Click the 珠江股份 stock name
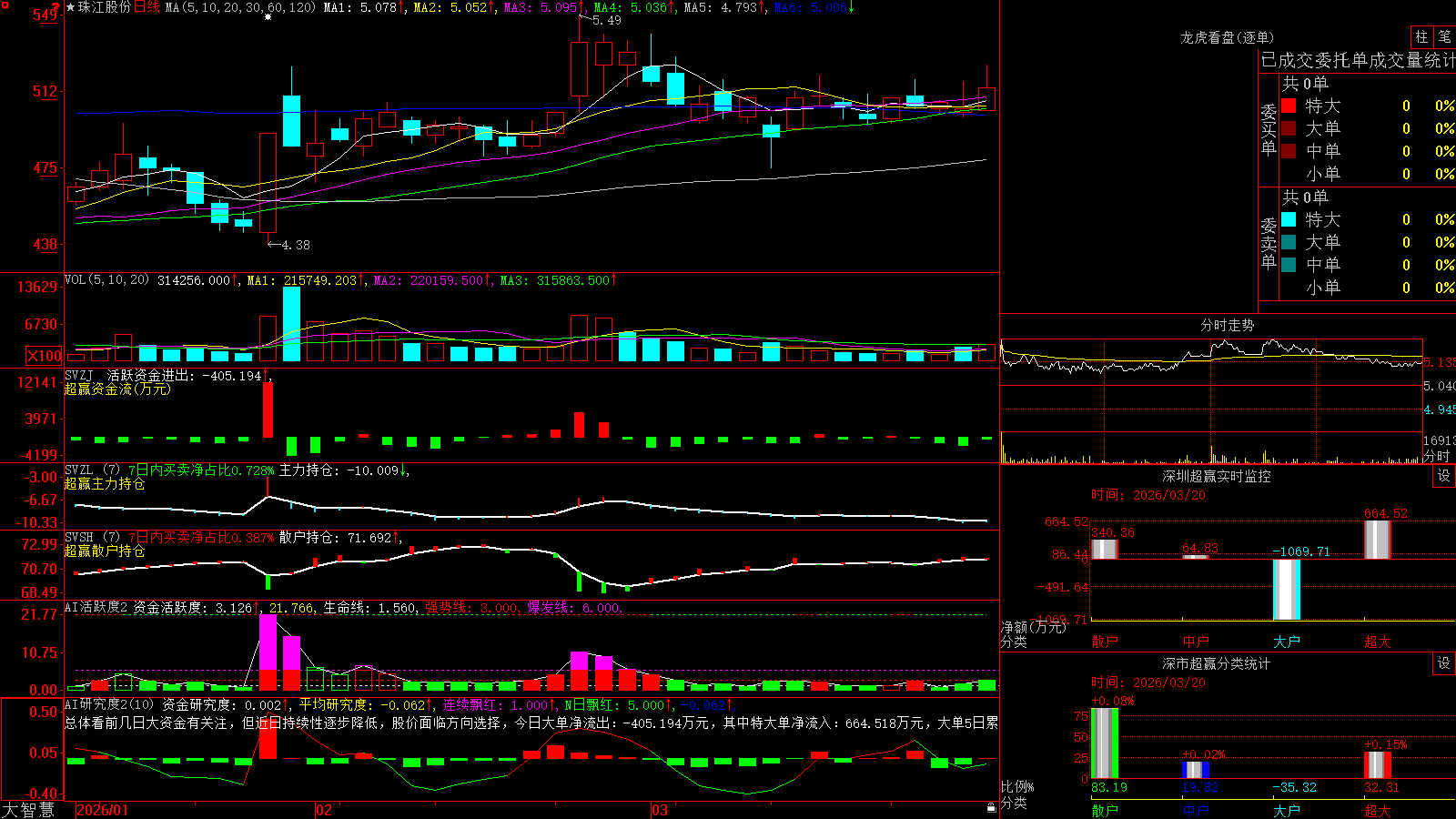Viewport: 1456px width, 819px height. point(105,7)
